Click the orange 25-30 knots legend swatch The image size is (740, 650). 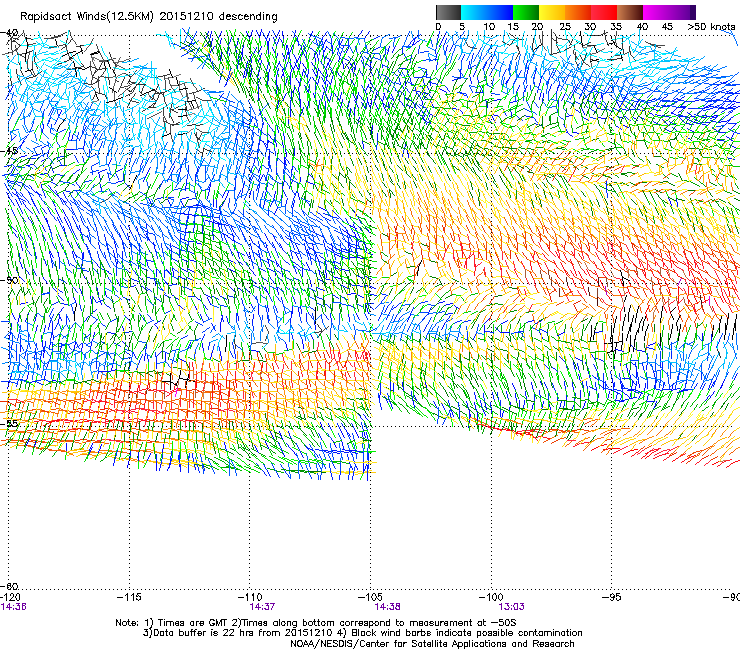[x=578, y=12]
